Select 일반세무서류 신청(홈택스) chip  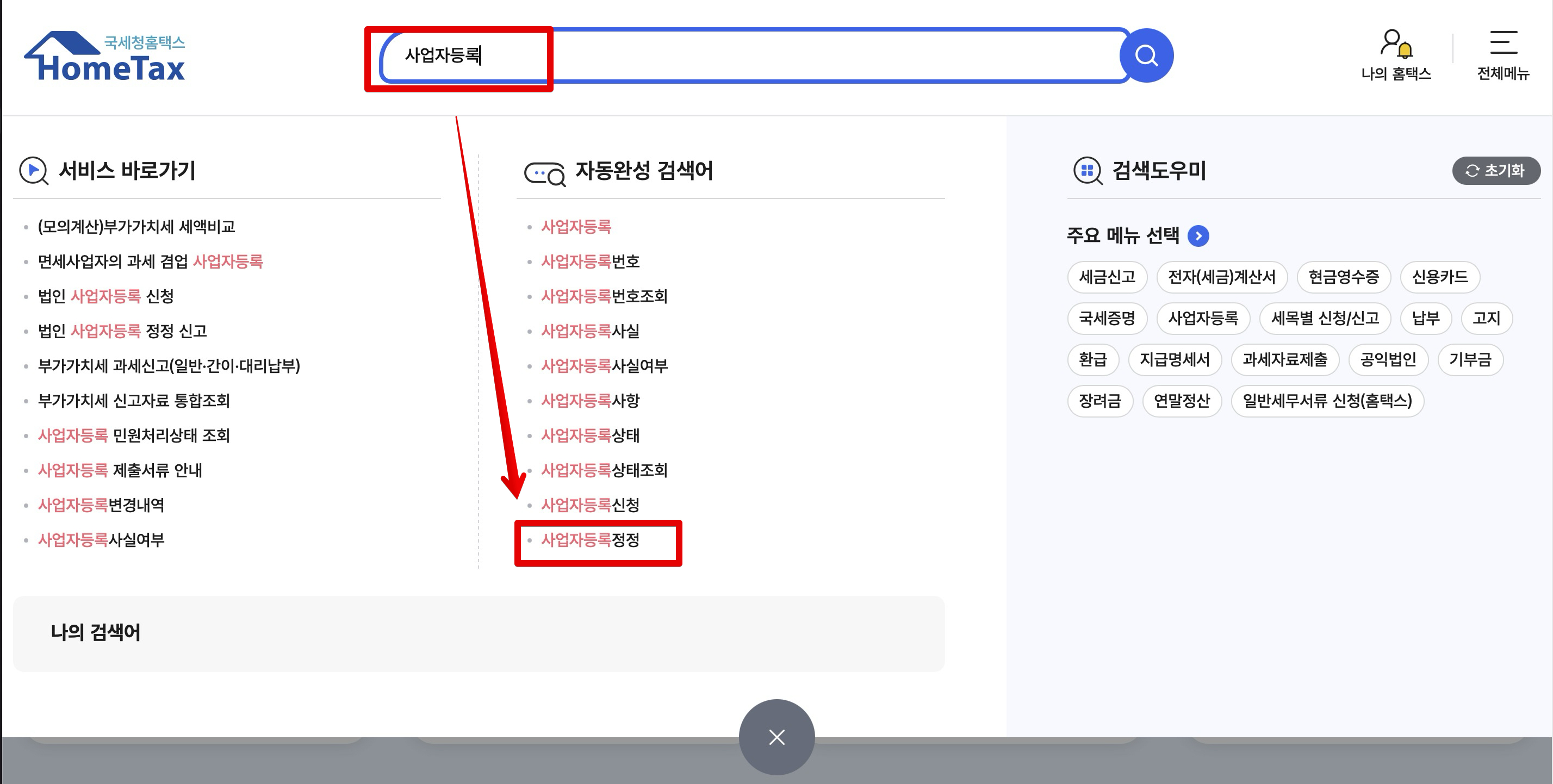coord(1326,401)
